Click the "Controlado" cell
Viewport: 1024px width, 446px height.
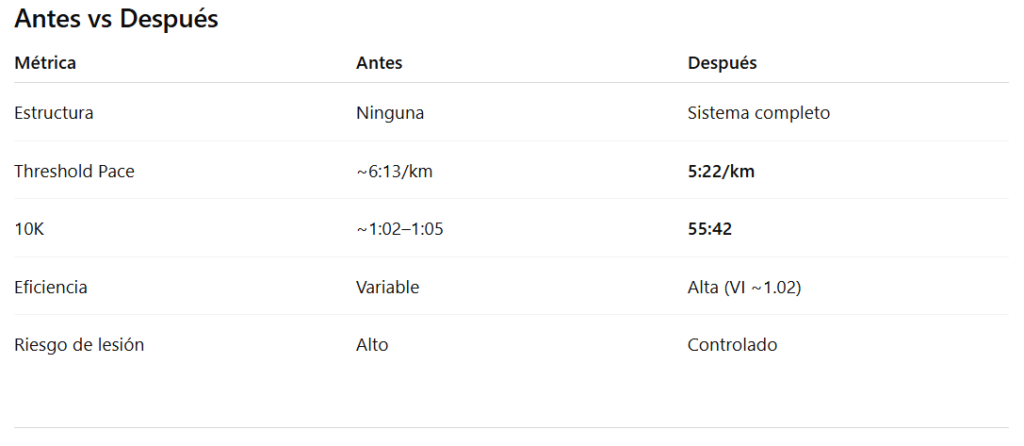point(732,345)
